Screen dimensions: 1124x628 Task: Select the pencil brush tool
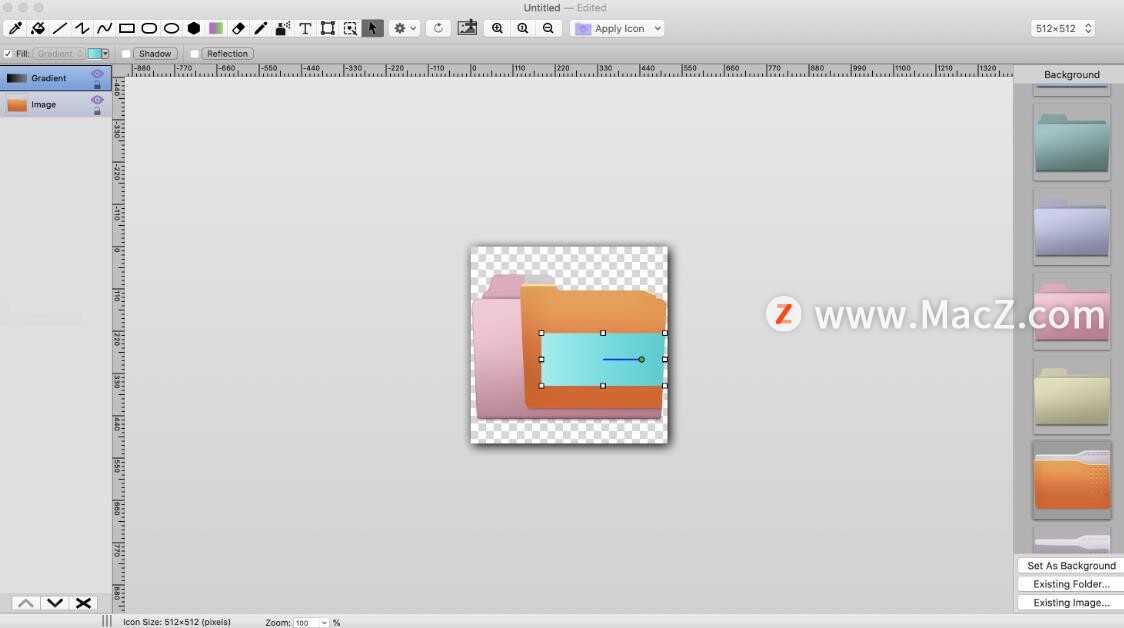point(260,29)
